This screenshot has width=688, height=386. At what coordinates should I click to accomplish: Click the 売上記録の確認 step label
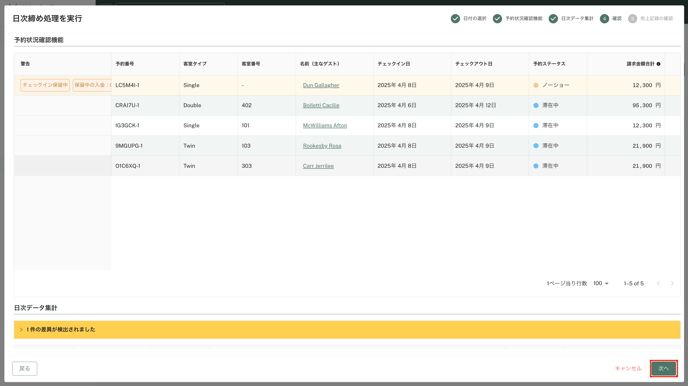click(x=656, y=18)
